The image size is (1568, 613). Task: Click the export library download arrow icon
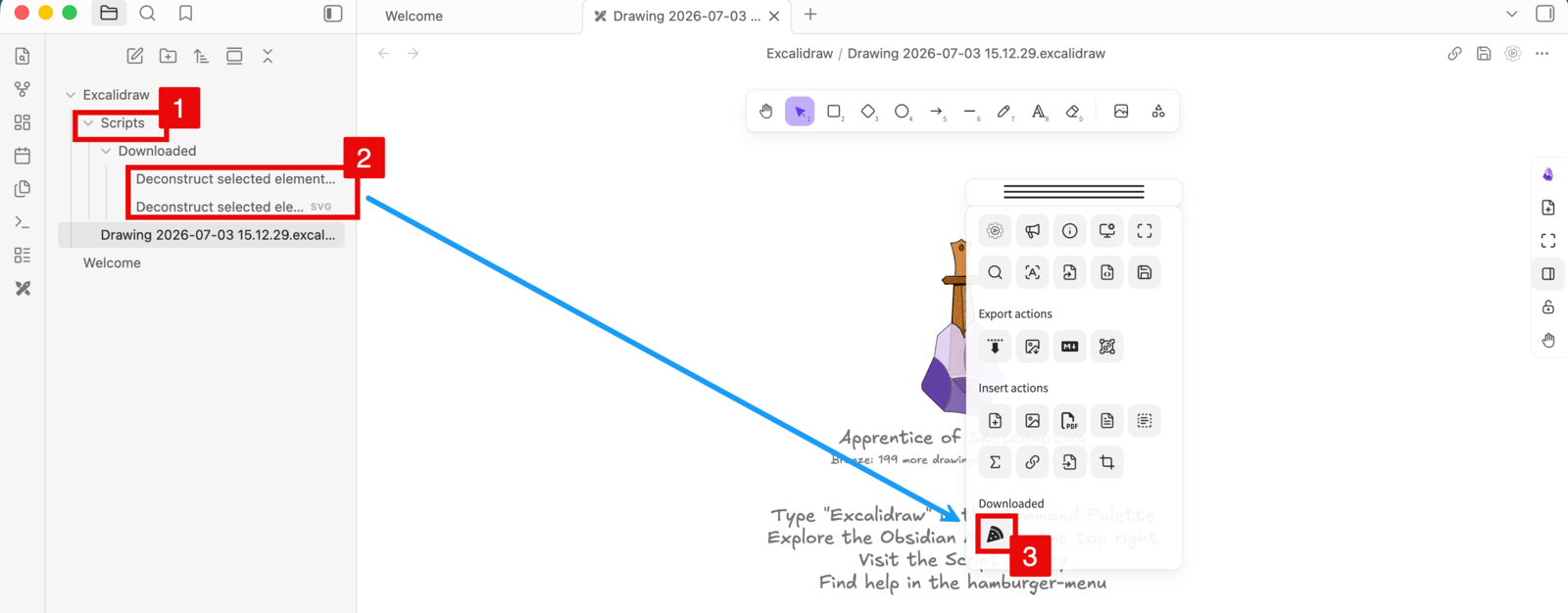[x=996, y=347]
